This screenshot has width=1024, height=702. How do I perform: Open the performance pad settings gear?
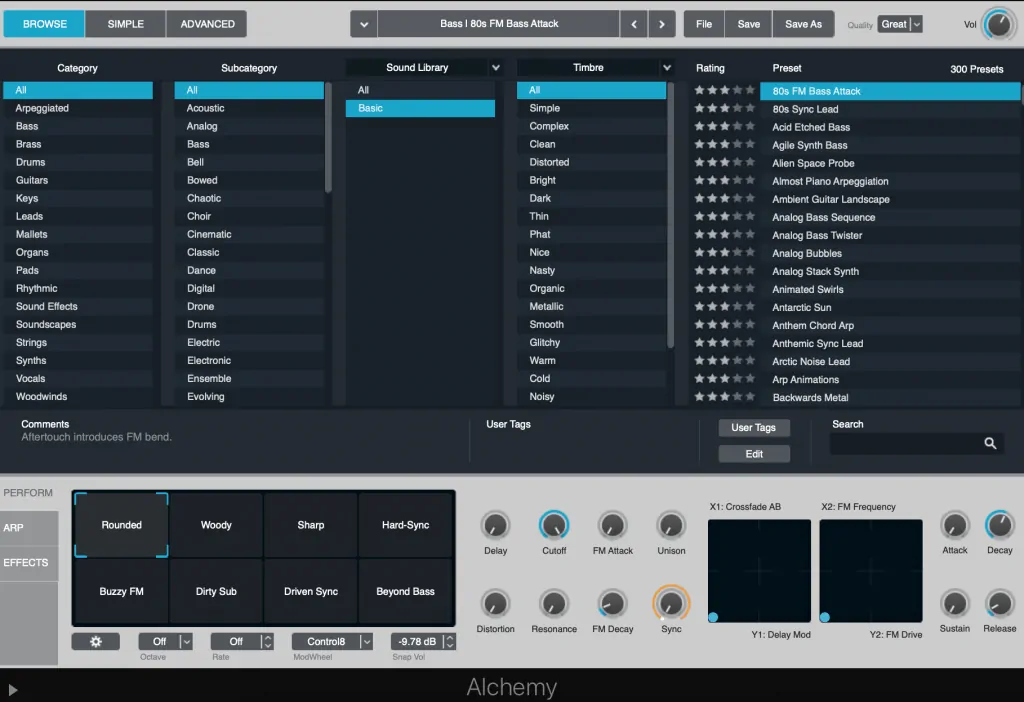pos(96,641)
